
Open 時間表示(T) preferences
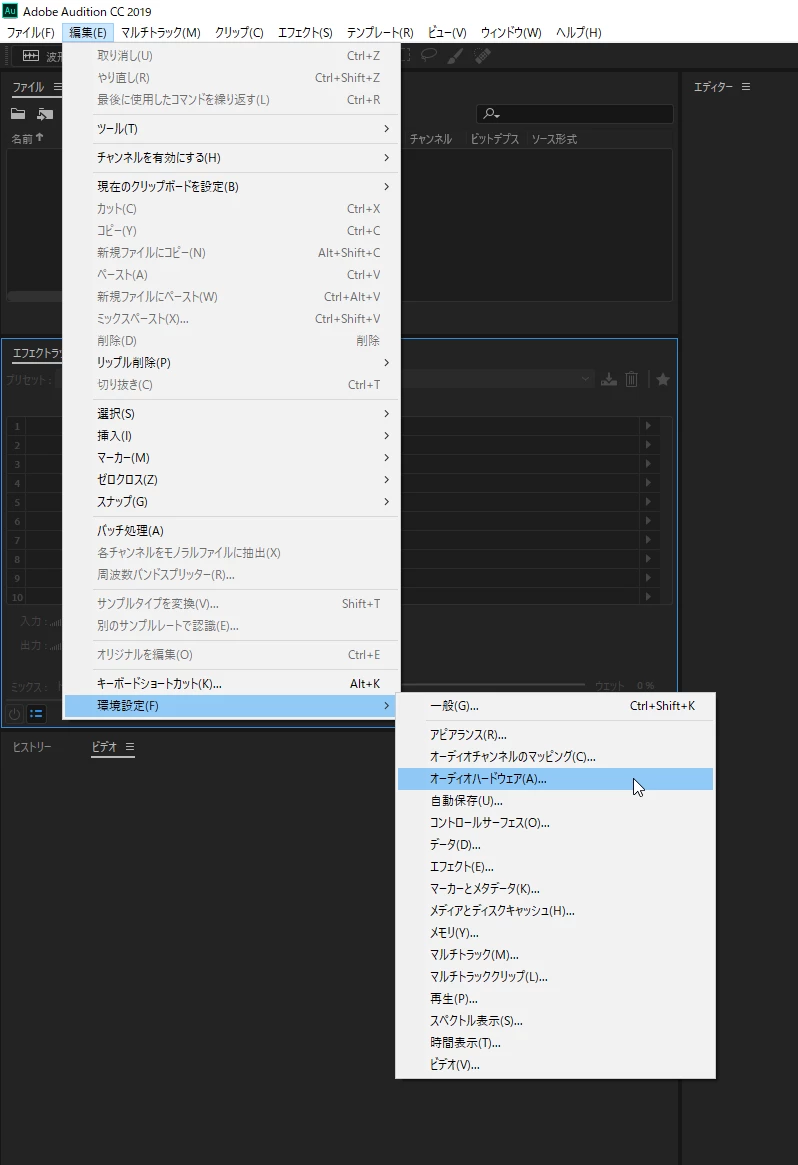pos(555,1042)
